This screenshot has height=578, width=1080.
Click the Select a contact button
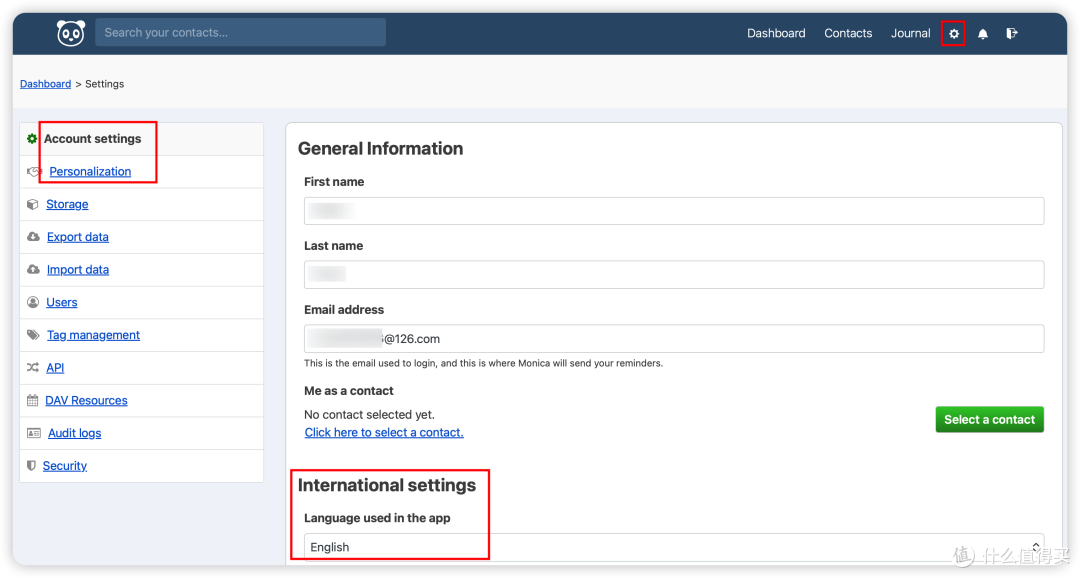coord(990,420)
